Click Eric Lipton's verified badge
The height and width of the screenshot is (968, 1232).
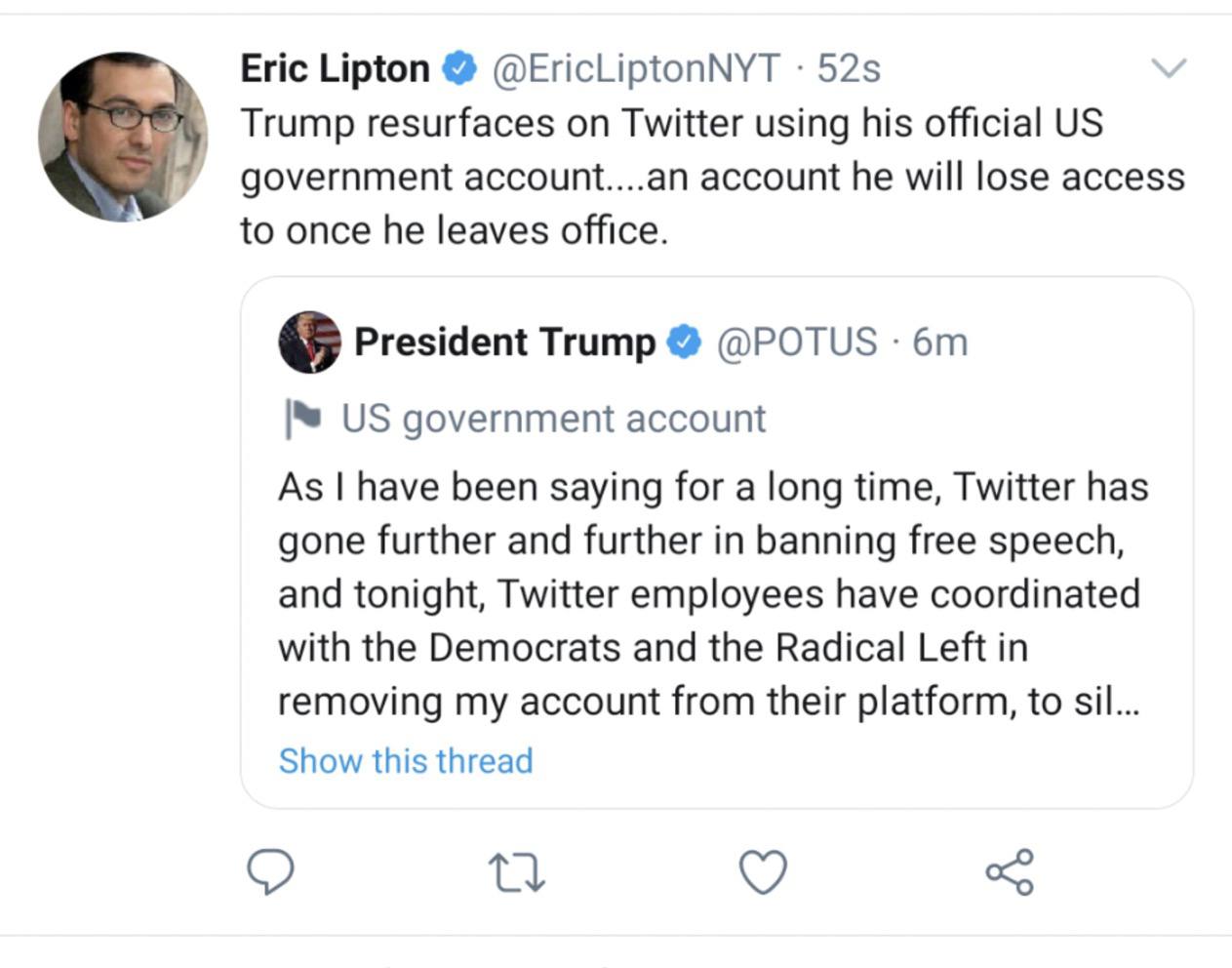pyautogui.click(x=459, y=69)
